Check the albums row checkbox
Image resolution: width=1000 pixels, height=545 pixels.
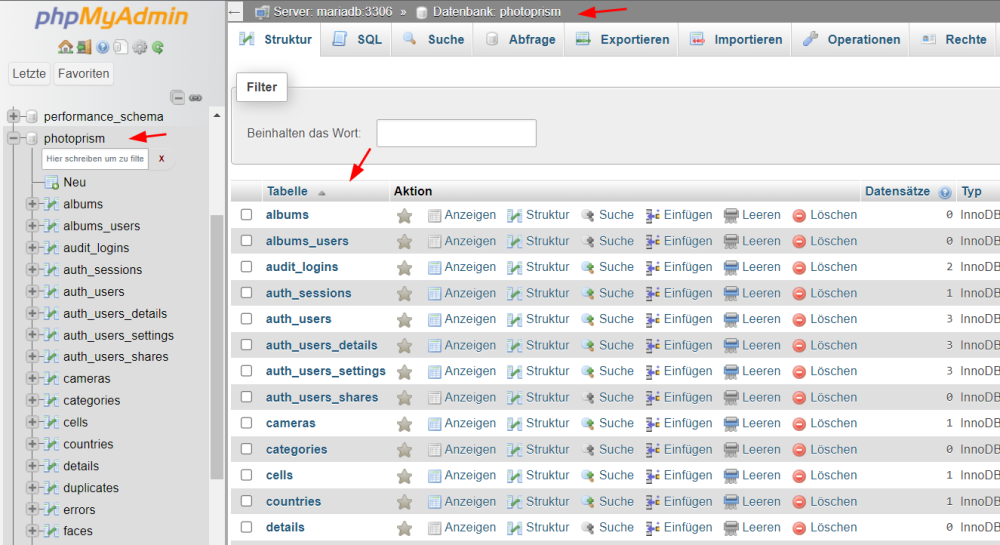[246, 215]
